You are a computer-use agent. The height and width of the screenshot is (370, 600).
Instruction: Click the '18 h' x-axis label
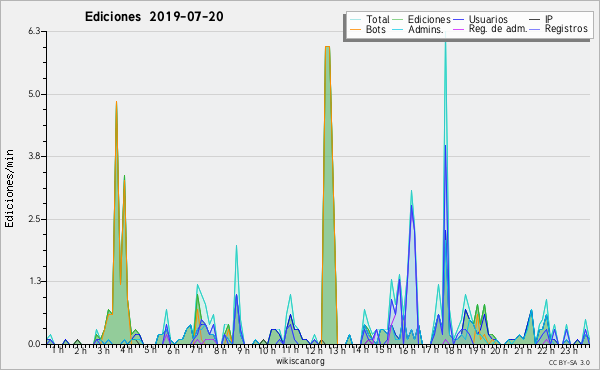(x=453, y=350)
